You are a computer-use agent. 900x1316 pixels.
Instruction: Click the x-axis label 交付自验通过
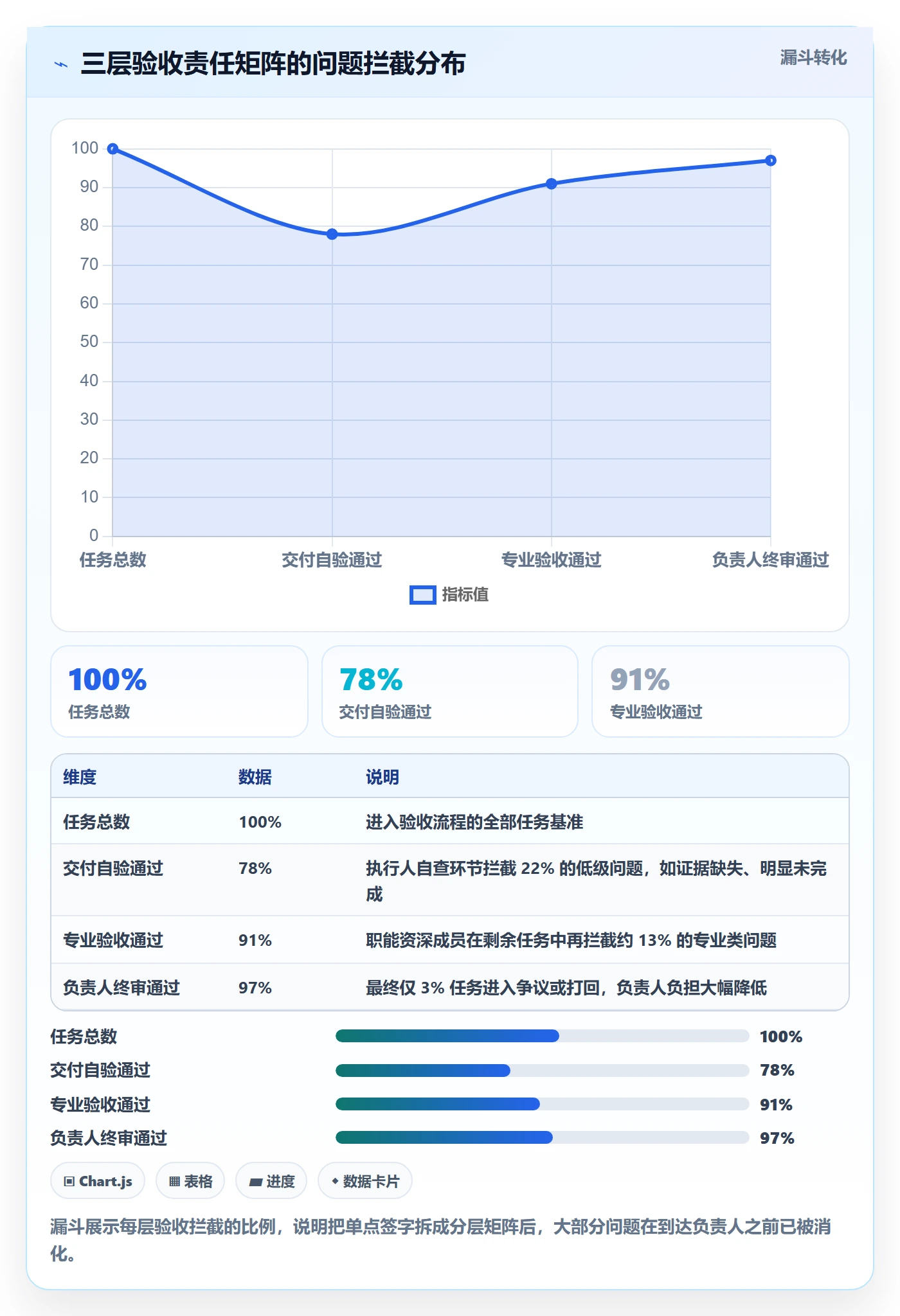pyautogui.click(x=332, y=560)
